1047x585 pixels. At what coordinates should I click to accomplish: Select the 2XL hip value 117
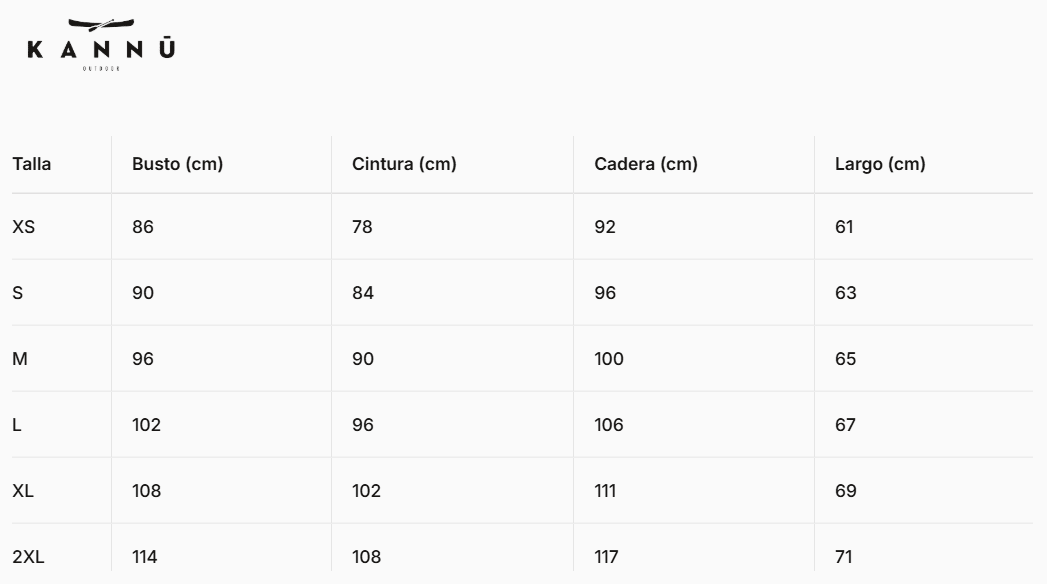tap(607, 557)
